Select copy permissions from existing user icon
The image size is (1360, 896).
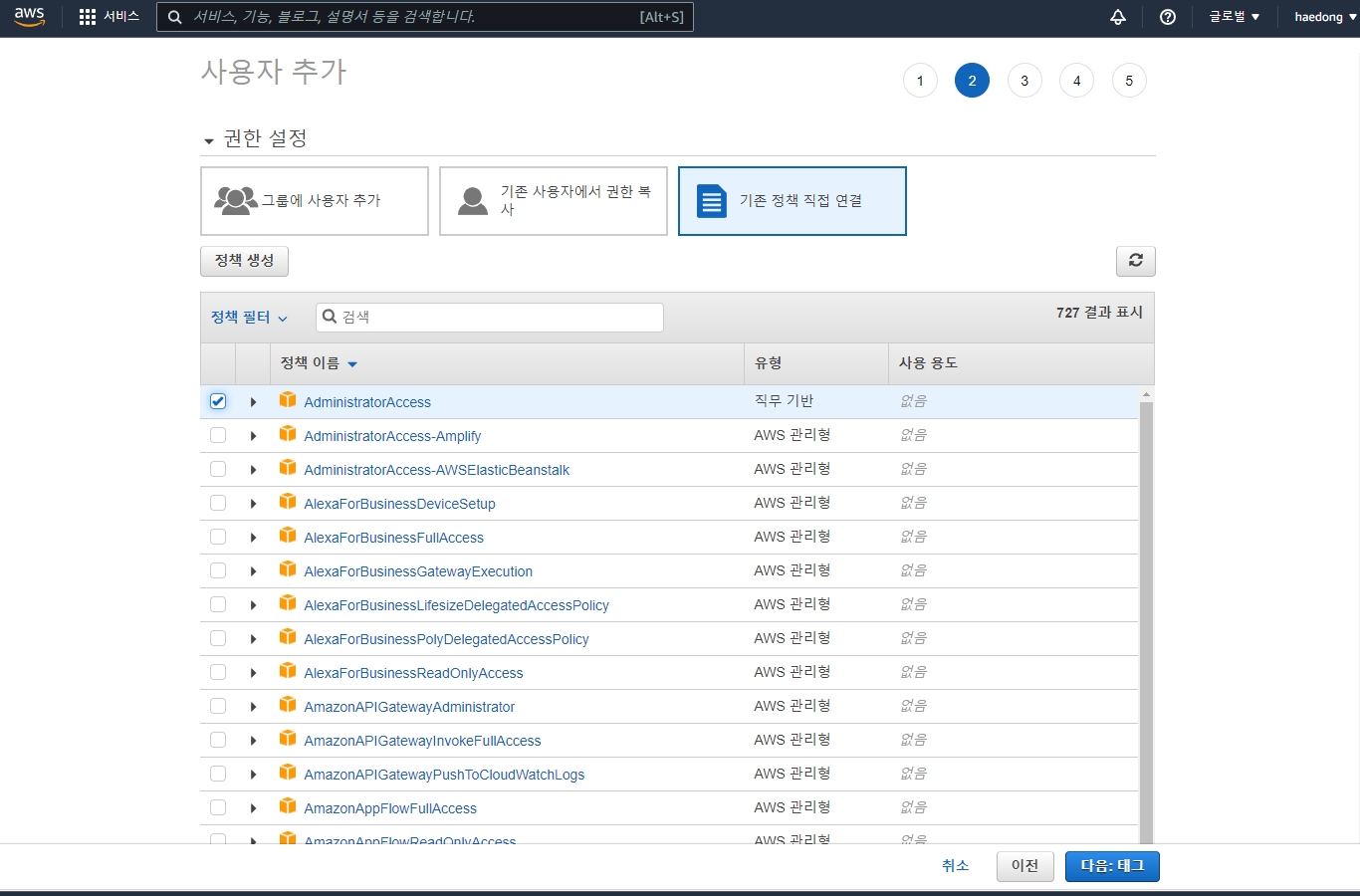tap(473, 200)
